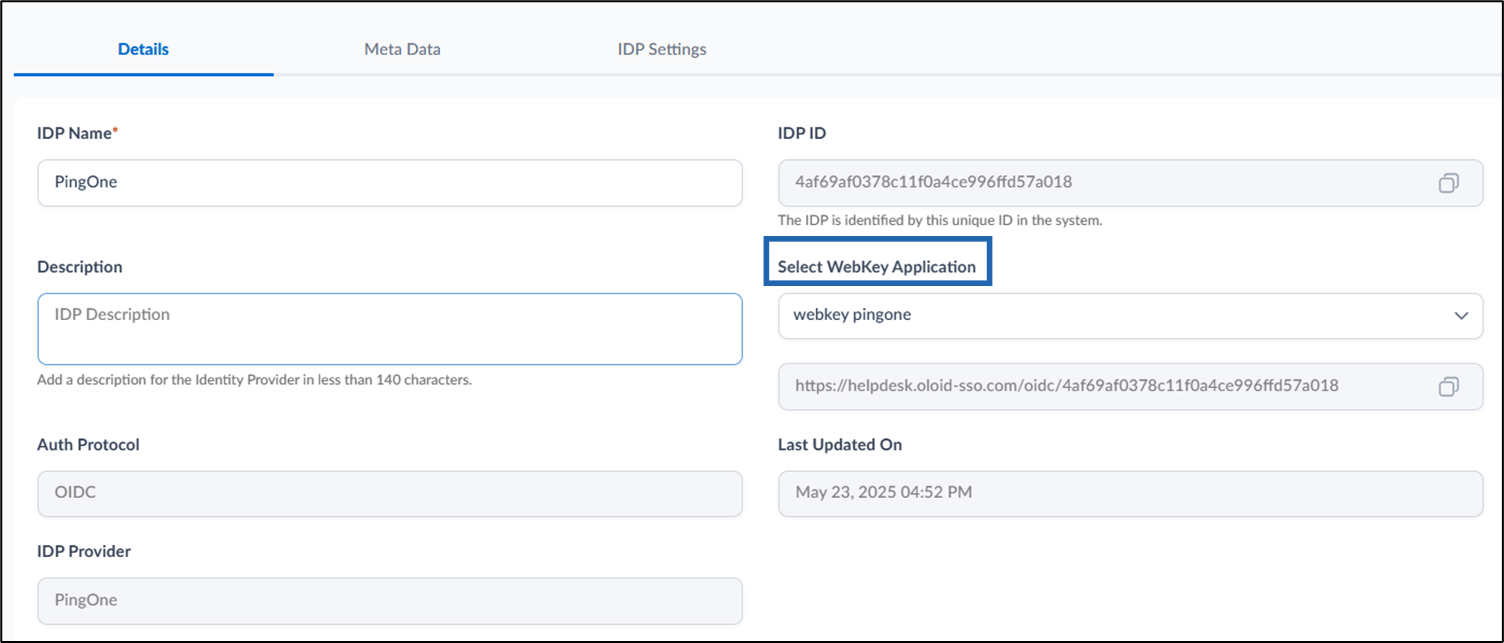Focus the IDP Description text area
The height and width of the screenshot is (643, 1504).
(390, 329)
